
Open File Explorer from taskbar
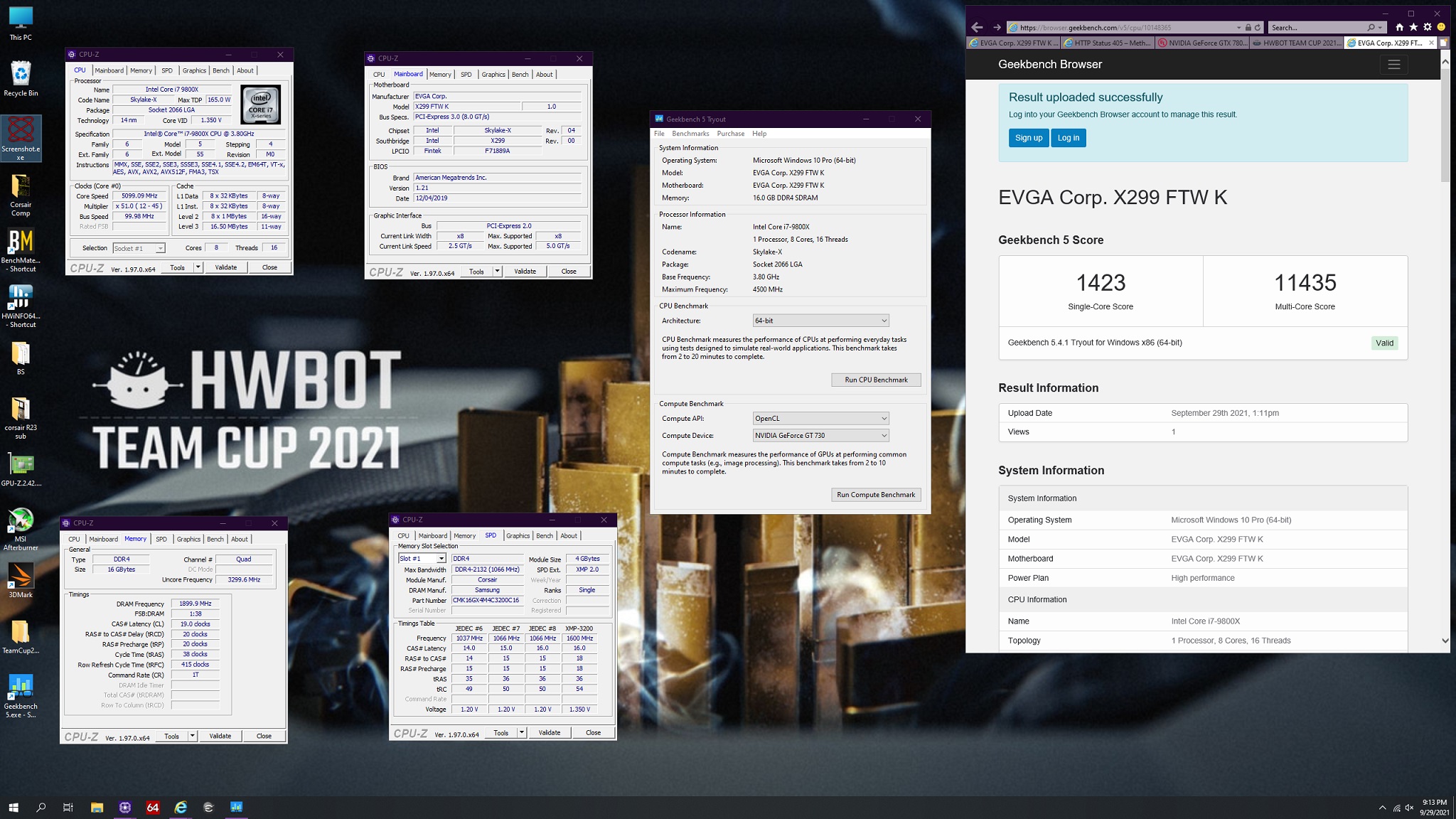tap(97, 807)
